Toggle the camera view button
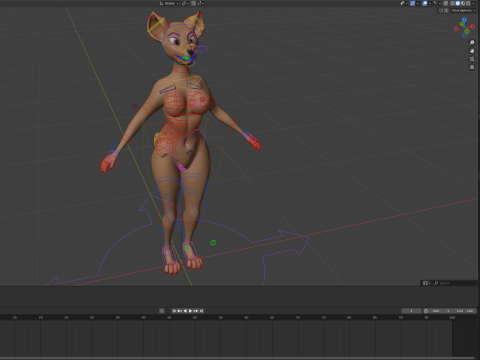Image resolution: width=480 pixels, height=360 pixels. (x=472, y=59)
